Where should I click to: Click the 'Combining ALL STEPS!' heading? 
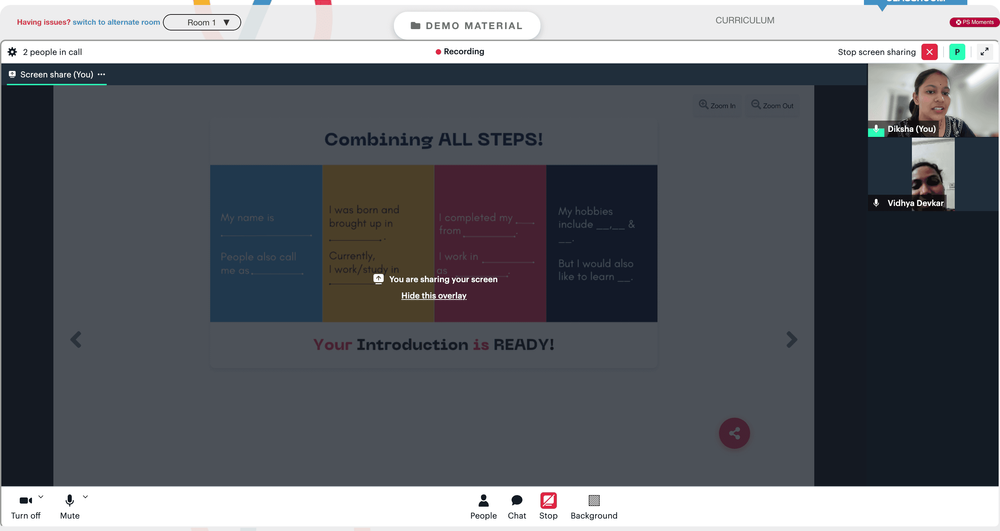click(434, 140)
